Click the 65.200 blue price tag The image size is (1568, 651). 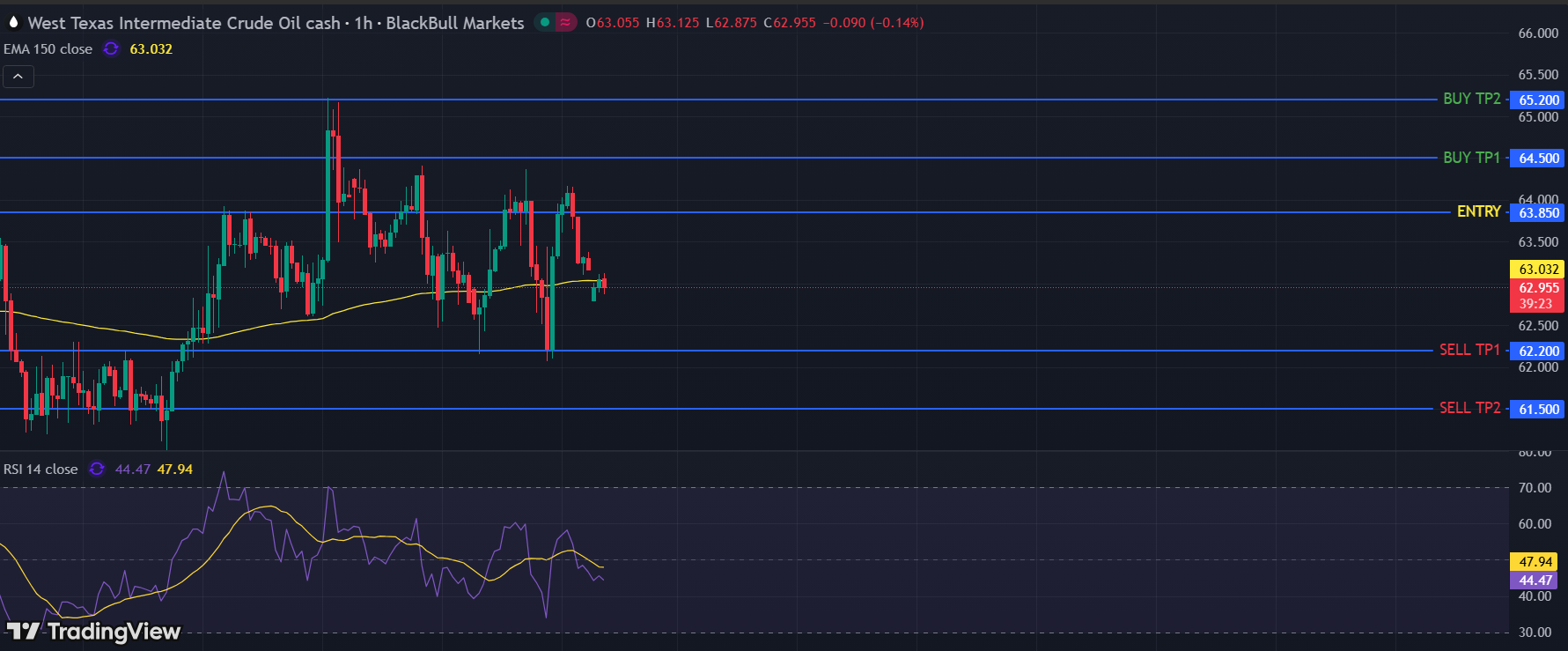tap(1538, 100)
